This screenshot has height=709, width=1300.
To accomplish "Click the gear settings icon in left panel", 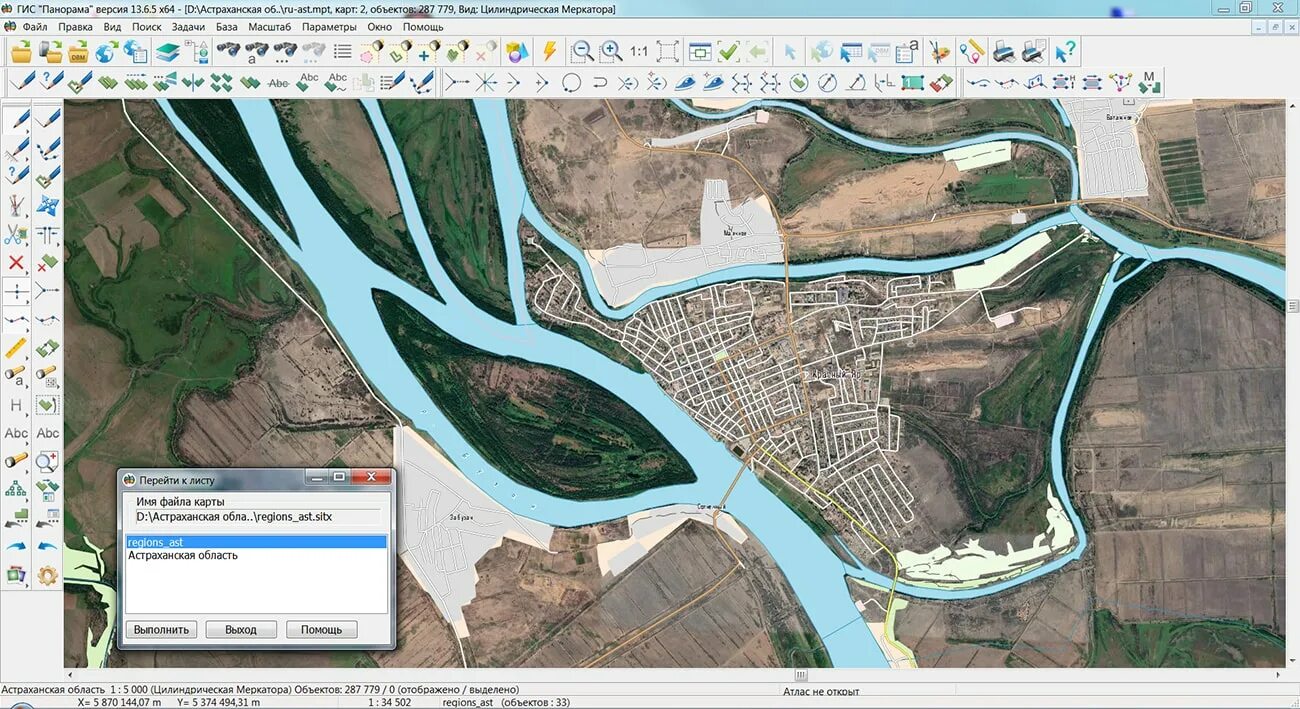I will [x=47, y=575].
